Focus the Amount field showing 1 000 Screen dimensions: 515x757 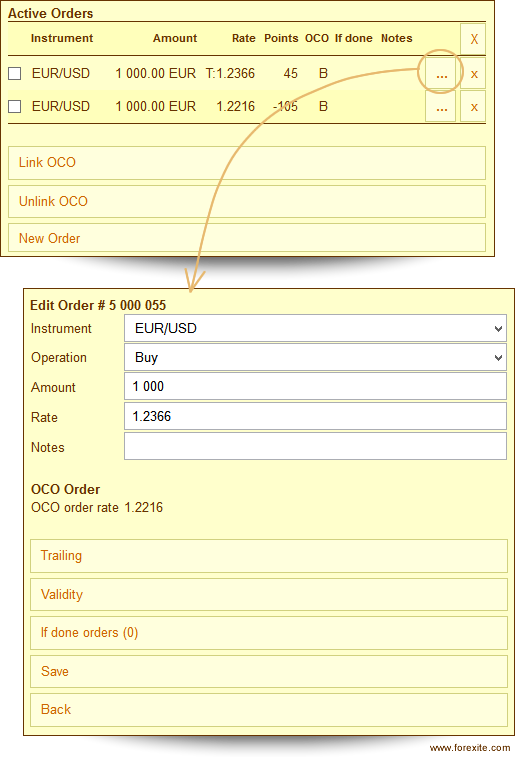coord(315,386)
